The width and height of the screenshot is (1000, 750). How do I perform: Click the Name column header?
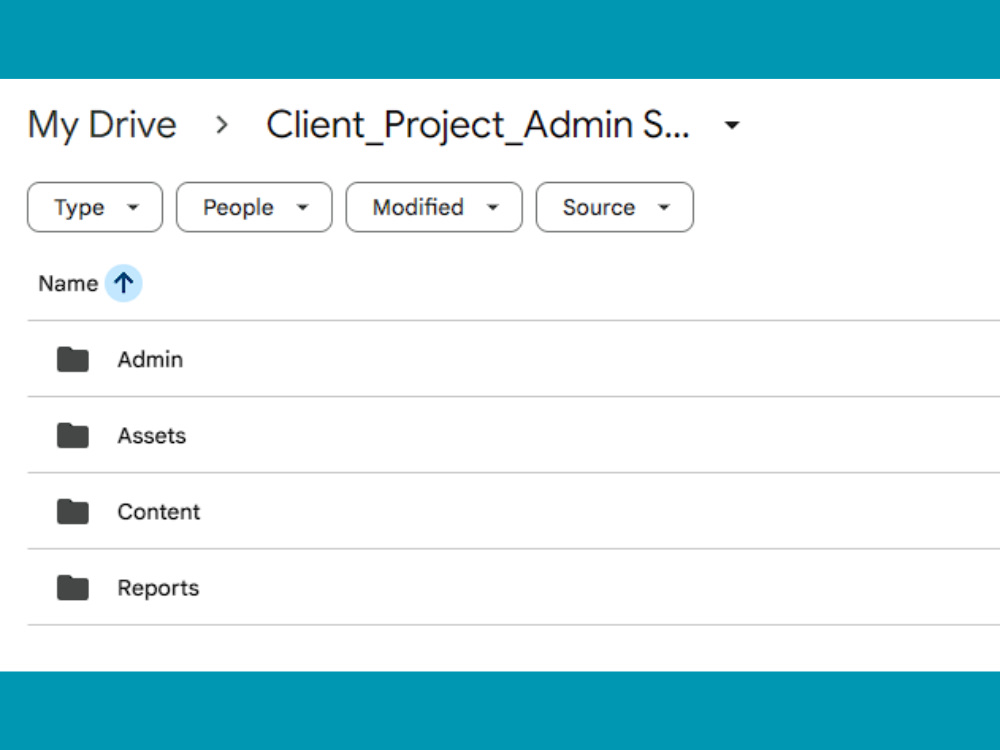tap(68, 283)
